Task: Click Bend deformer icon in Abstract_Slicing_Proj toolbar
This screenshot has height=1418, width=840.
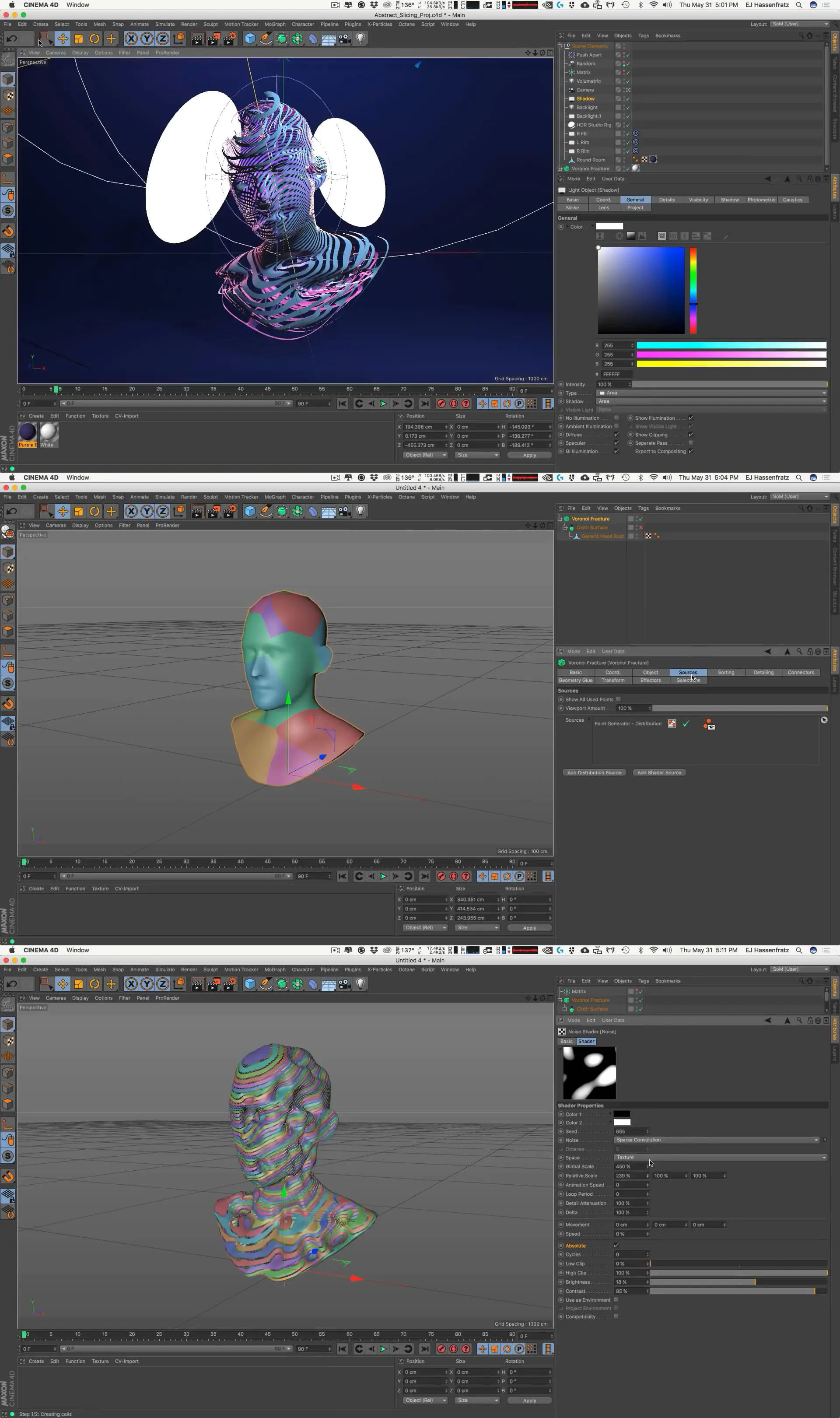Action: point(313,39)
